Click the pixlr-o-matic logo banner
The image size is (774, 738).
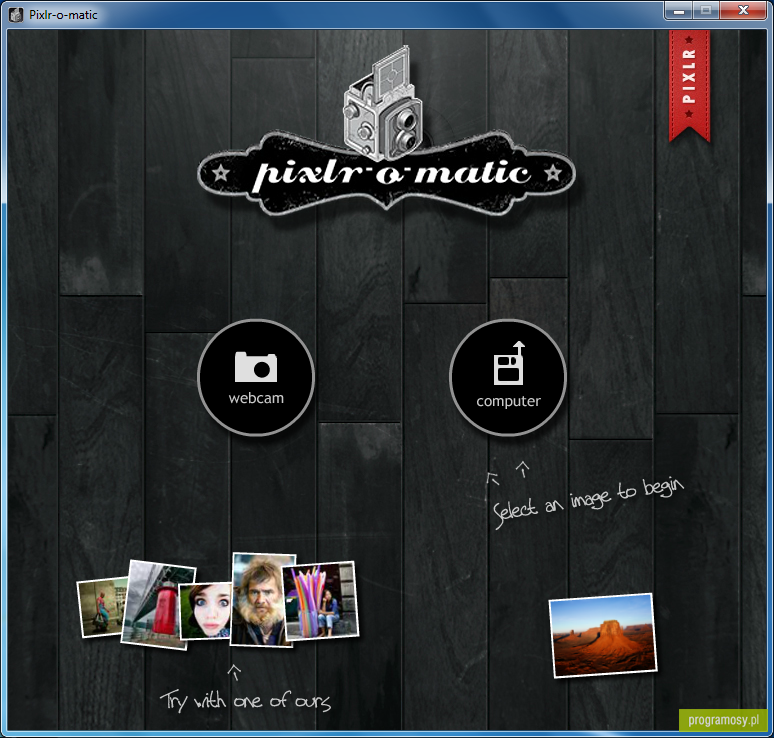(387, 173)
